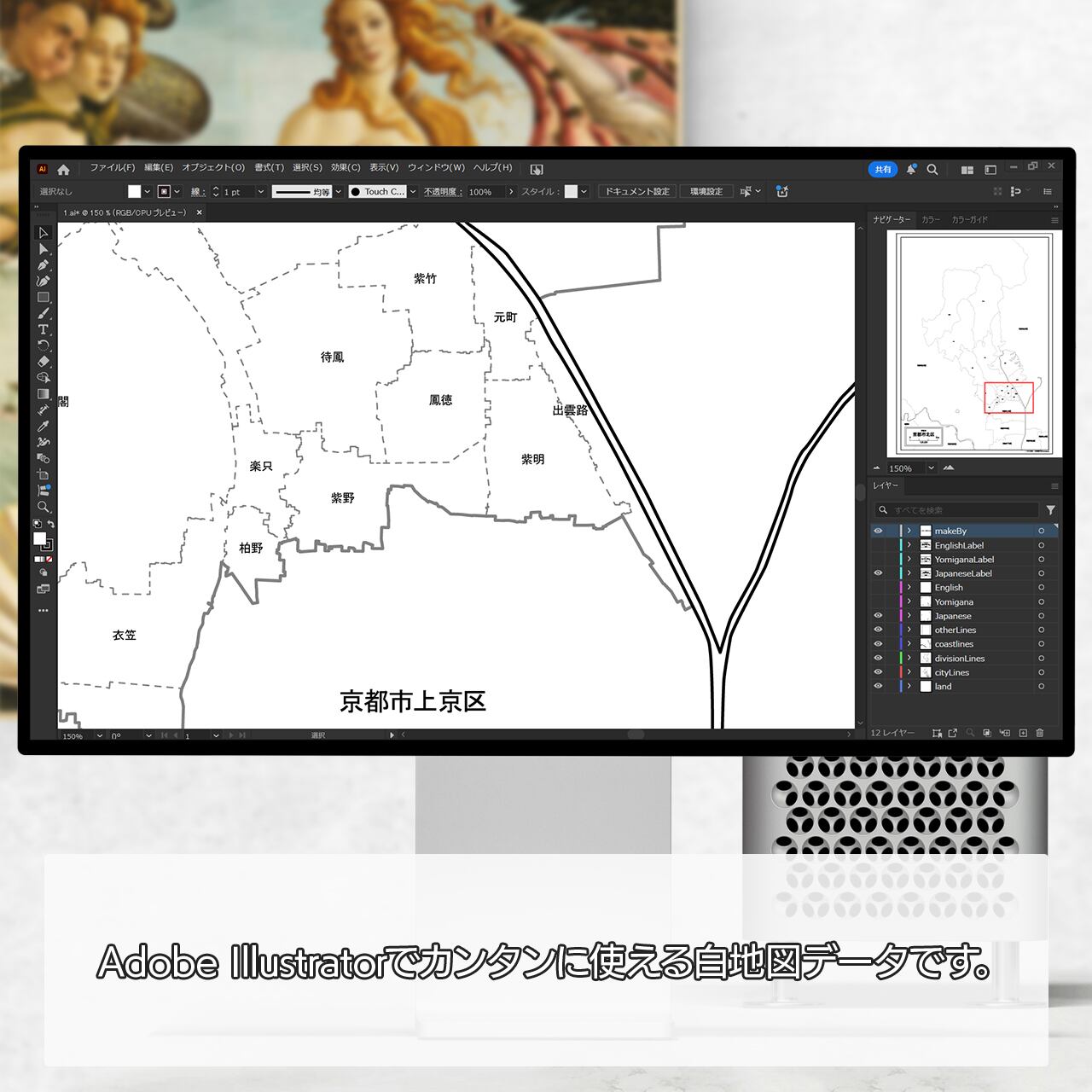Close the 1.ai document tab

[200, 212]
